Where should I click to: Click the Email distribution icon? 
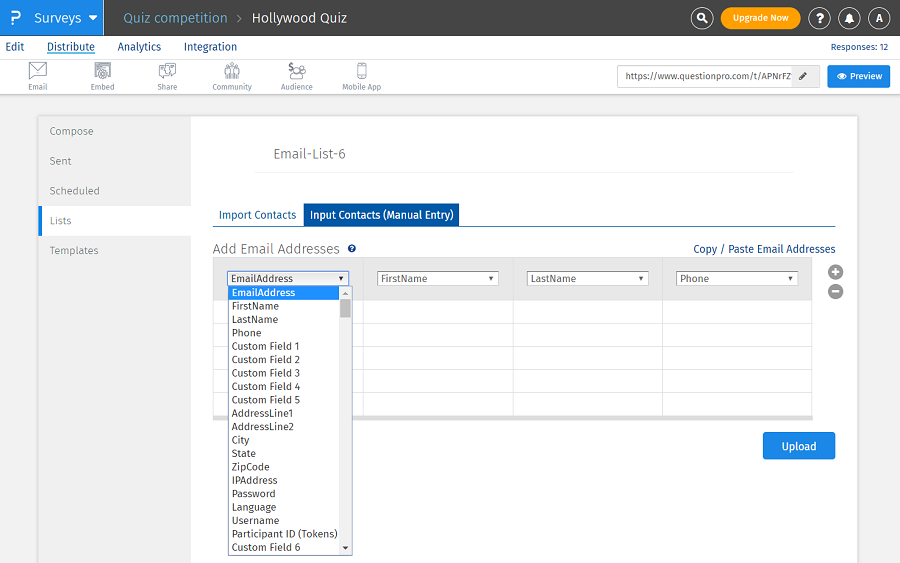click(38, 76)
